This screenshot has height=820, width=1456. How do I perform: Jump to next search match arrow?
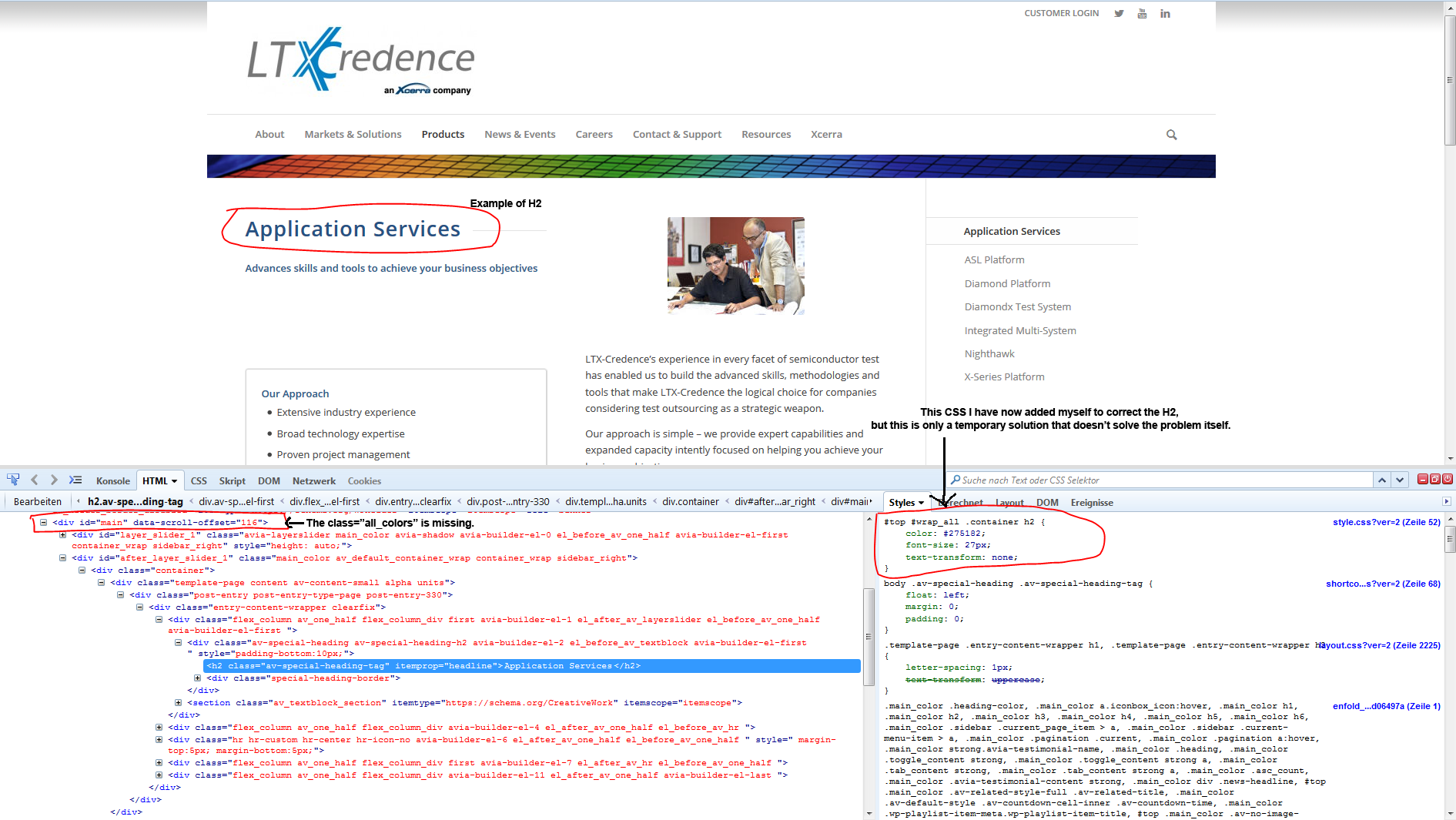[x=1400, y=480]
